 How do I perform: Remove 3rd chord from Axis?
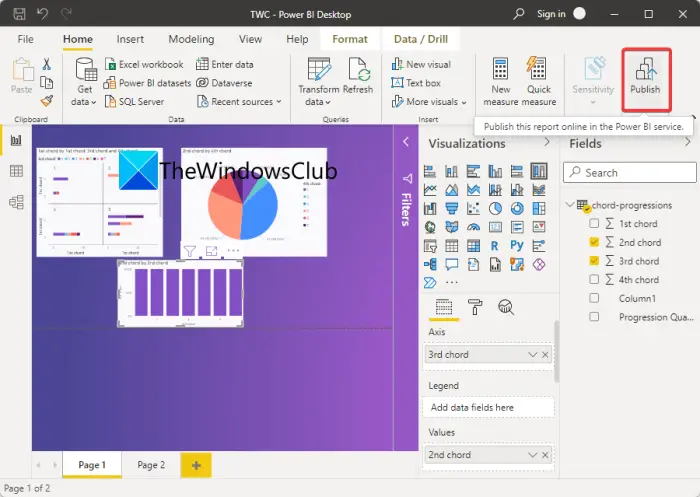(545, 355)
